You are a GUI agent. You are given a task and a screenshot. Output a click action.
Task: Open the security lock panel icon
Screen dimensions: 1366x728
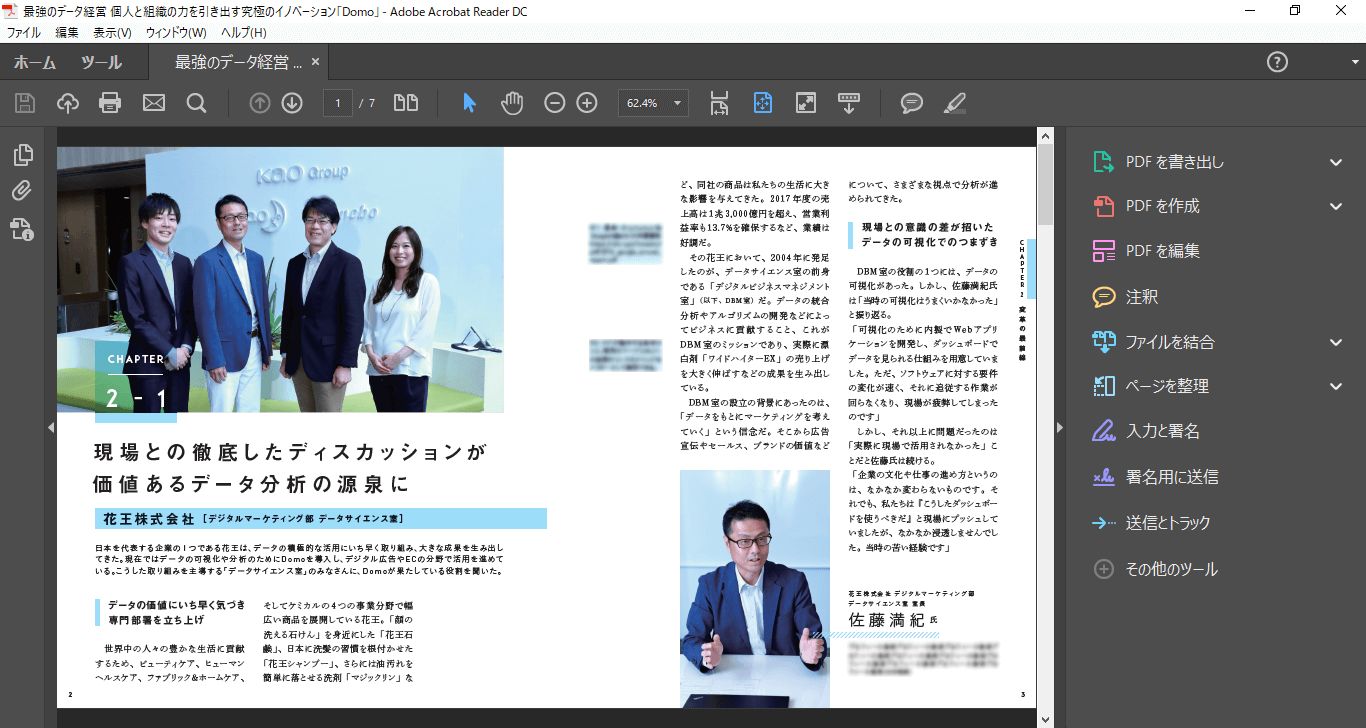click(x=23, y=229)
